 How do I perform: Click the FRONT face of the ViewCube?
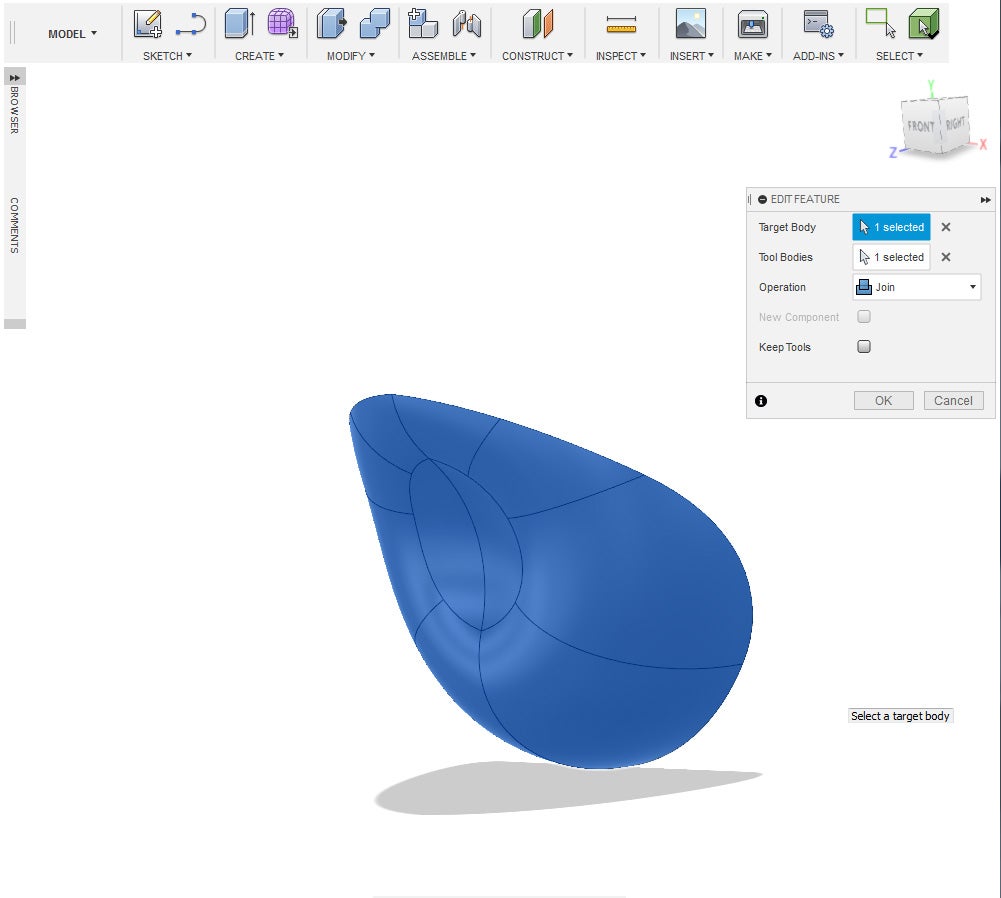(920, 127)
